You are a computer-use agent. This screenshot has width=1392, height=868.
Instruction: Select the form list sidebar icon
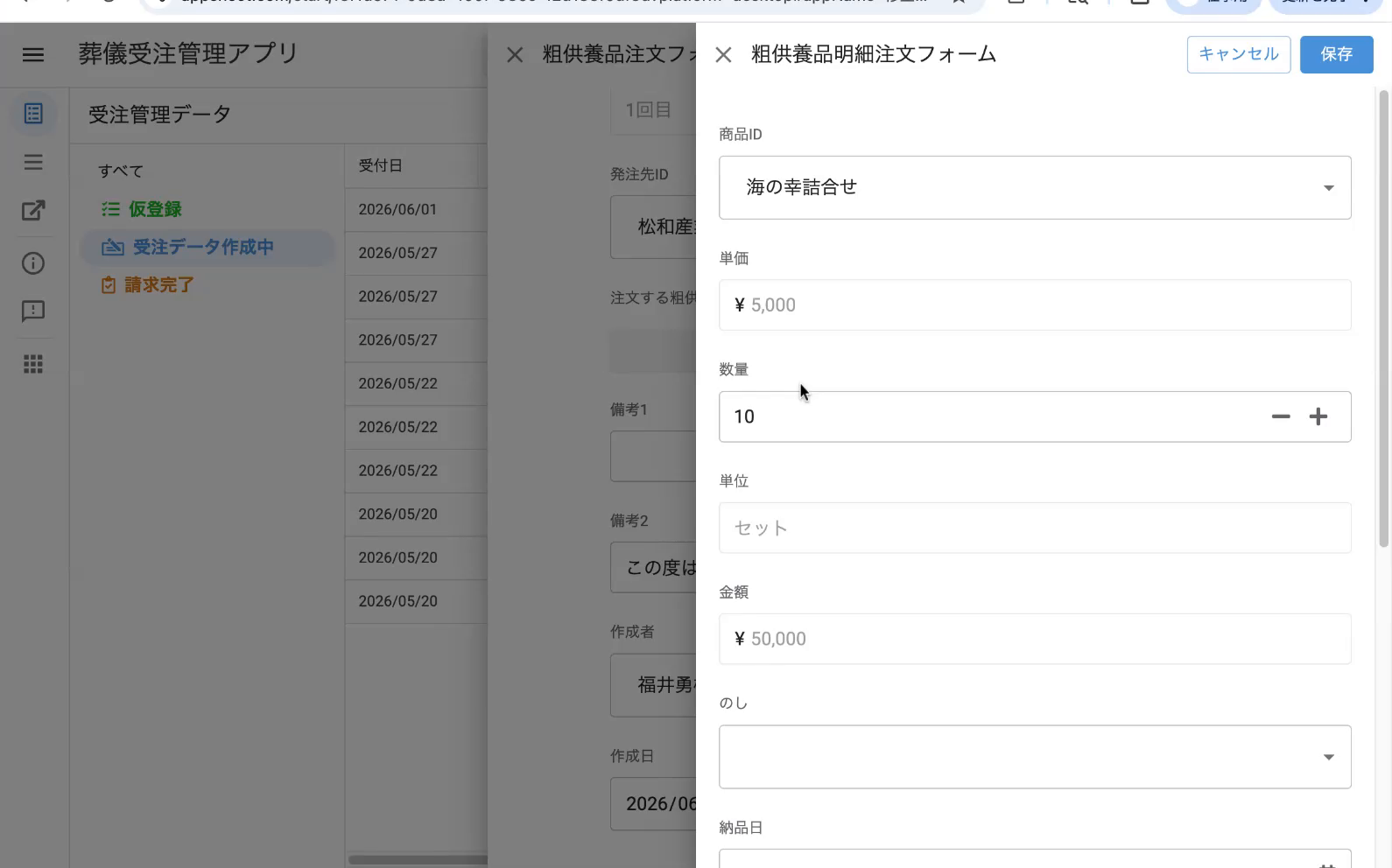(x=33, y=114)
